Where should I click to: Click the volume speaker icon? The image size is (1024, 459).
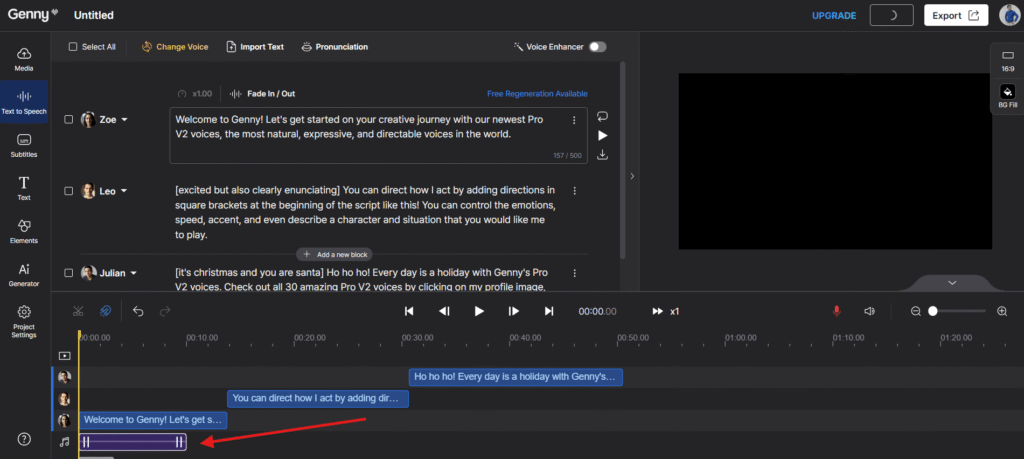tap(869, 311)
